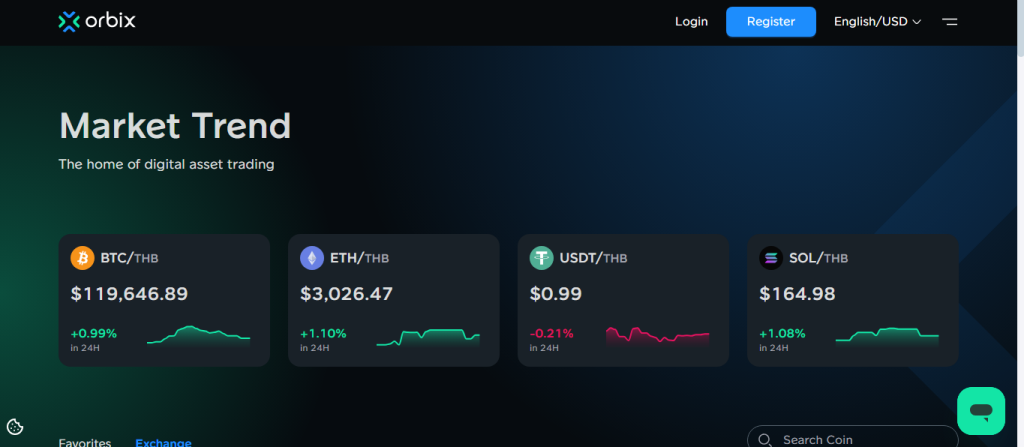1024x447 pixels.
Task: Click the Solana SOL coin icon
Action: pos(771,258)
